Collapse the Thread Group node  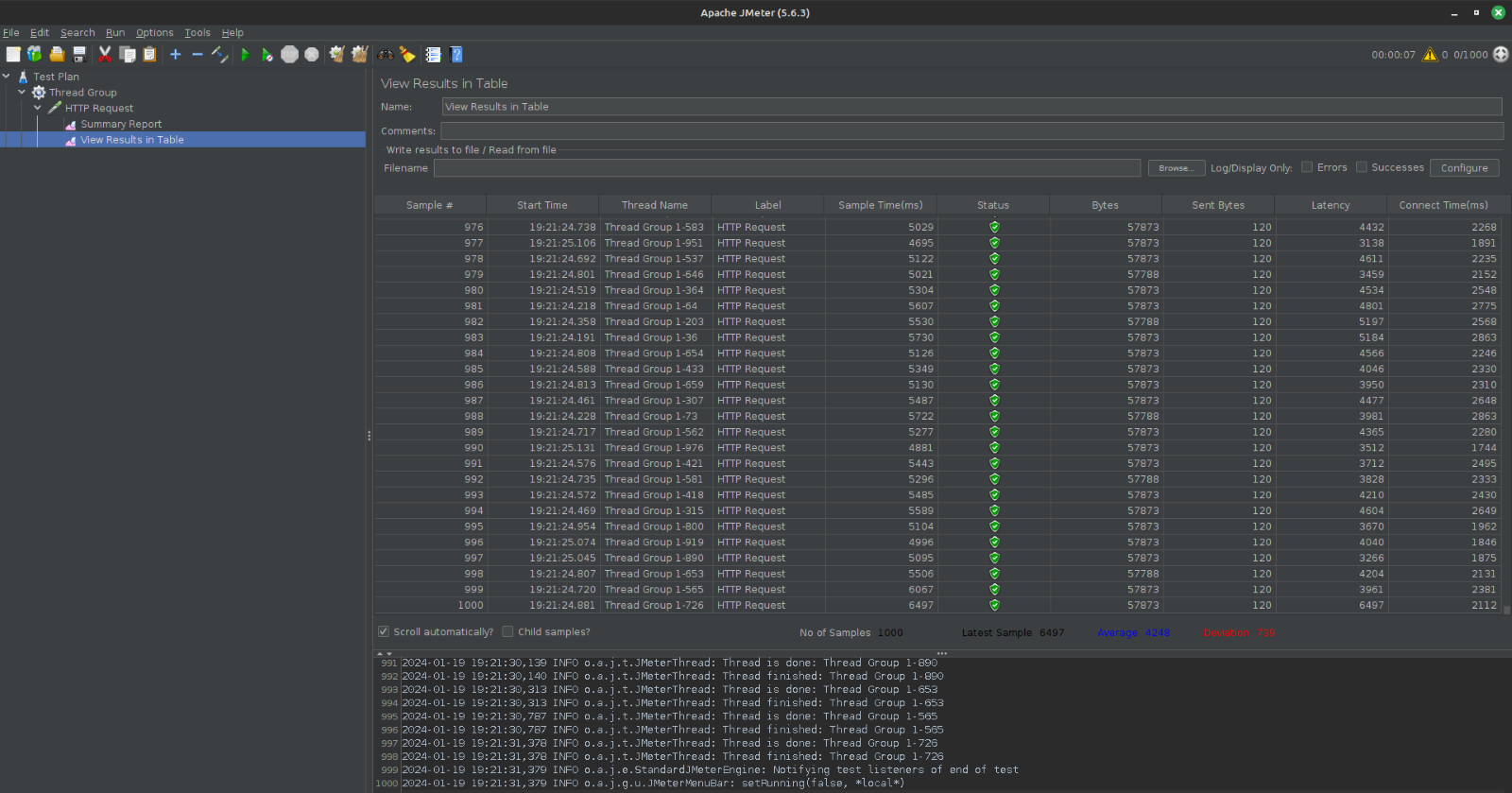22,93
